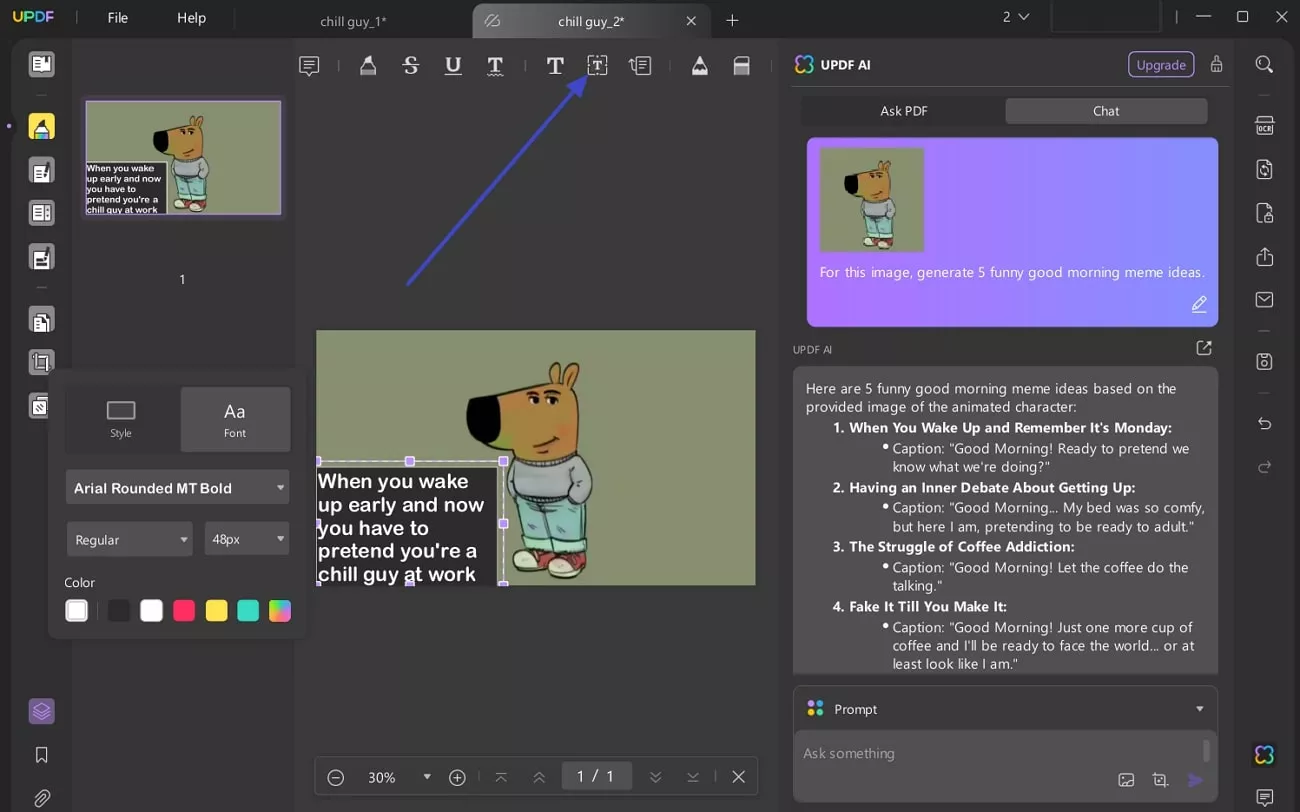The height and width of the screenshot is (812, 1300).
Task: Select the Font tab in properties popup
Action: coord(235,419)
